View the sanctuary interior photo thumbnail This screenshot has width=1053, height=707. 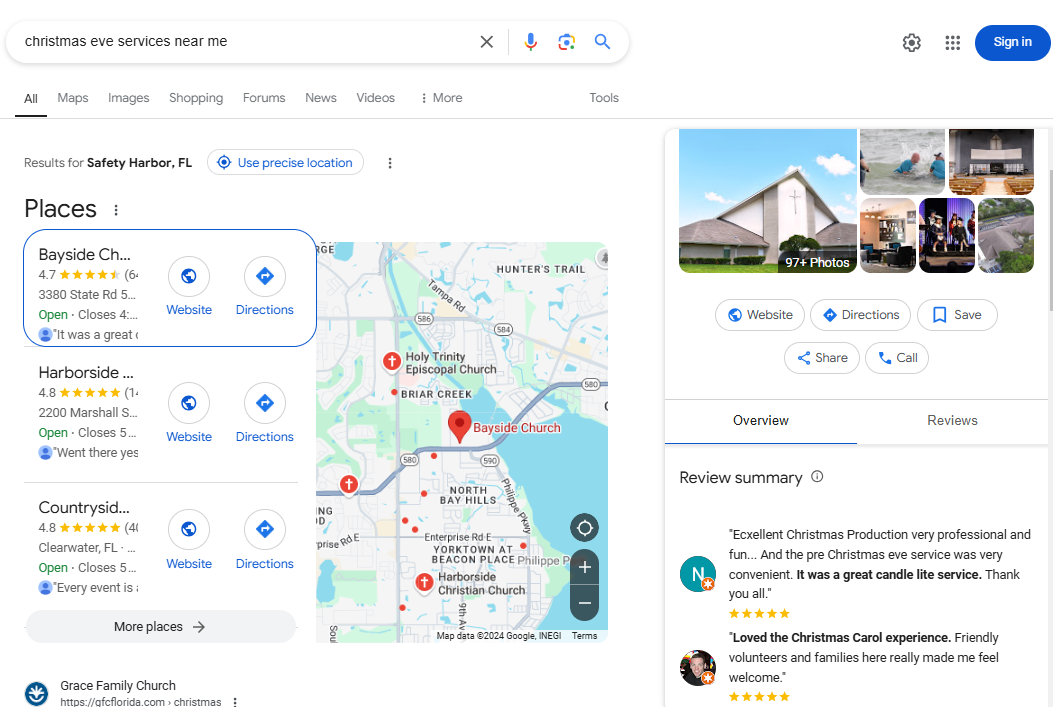(991, 162)
